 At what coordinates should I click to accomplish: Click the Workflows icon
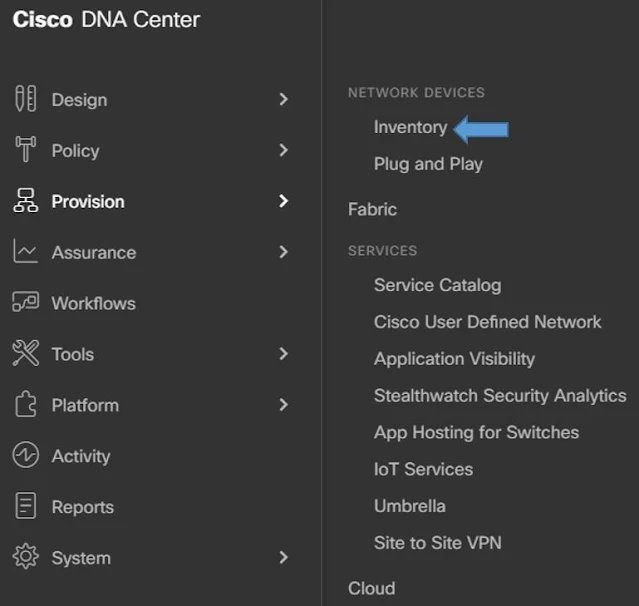[x=25, y=303]
